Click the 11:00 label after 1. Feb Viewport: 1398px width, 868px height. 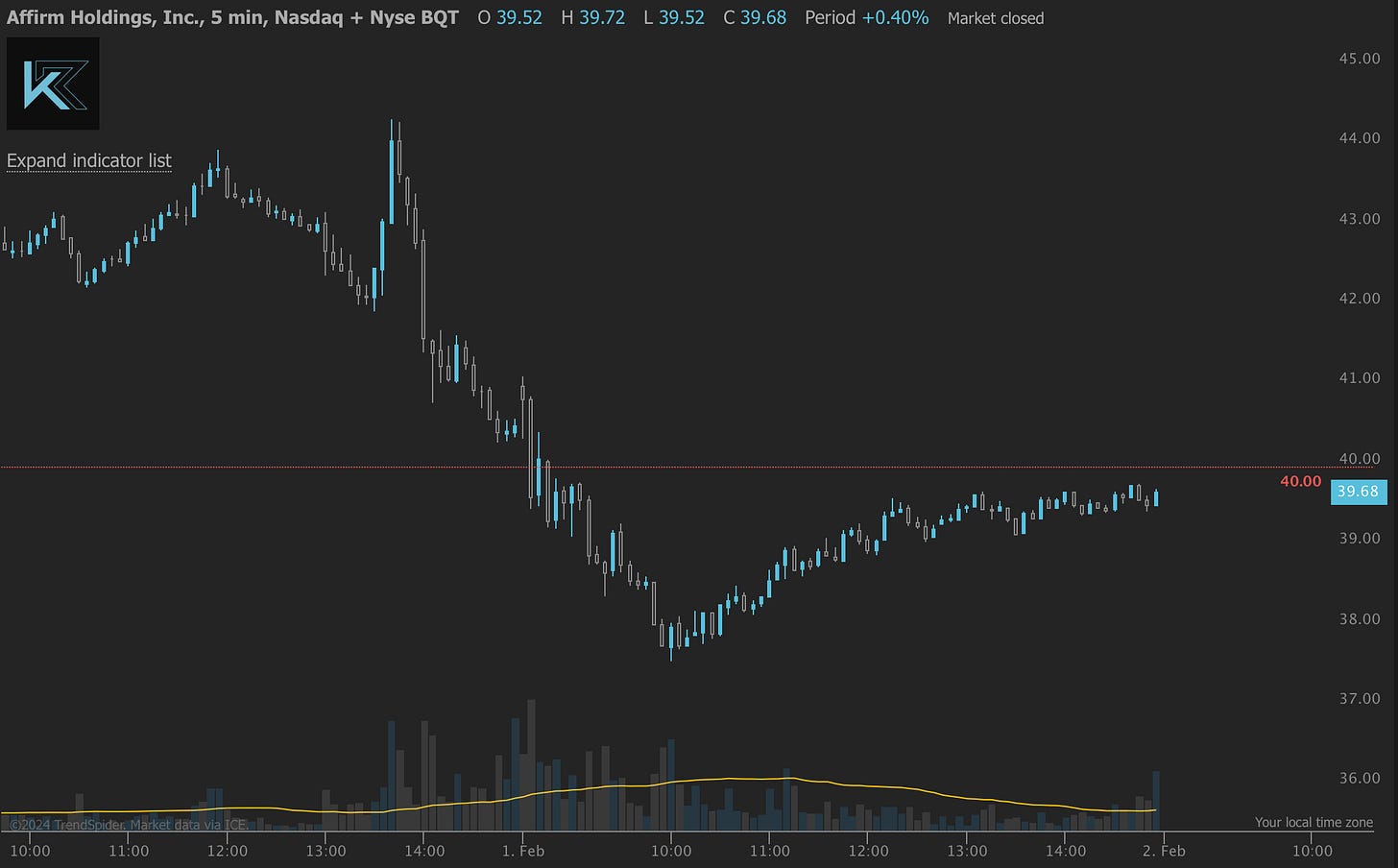tap(770, 851)
